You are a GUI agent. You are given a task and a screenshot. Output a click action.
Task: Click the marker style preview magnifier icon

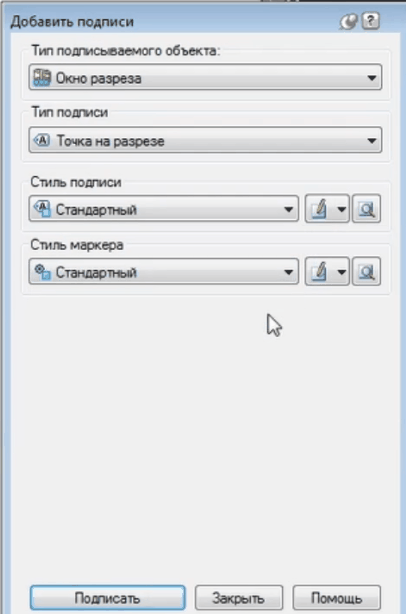(366, 272)
